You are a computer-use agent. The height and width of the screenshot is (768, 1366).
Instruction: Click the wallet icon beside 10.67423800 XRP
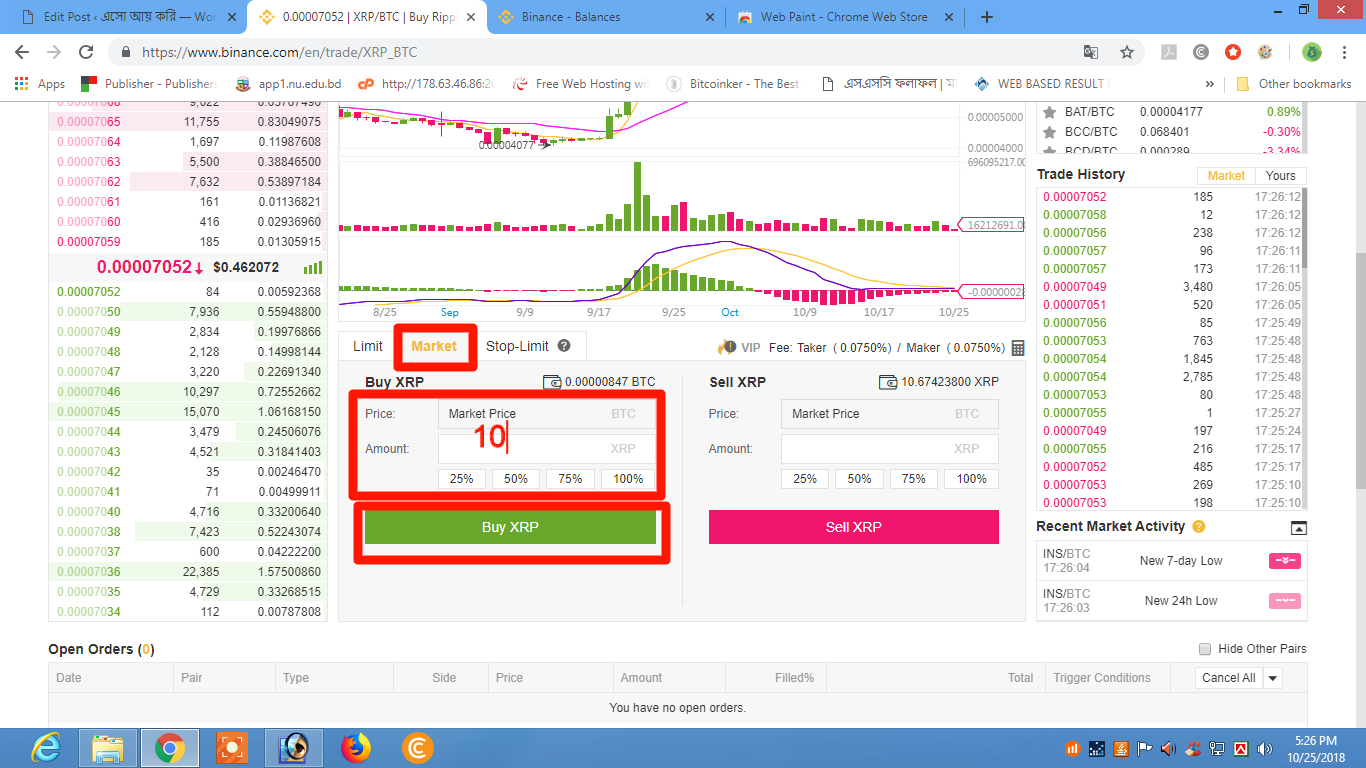pos(888,382)
